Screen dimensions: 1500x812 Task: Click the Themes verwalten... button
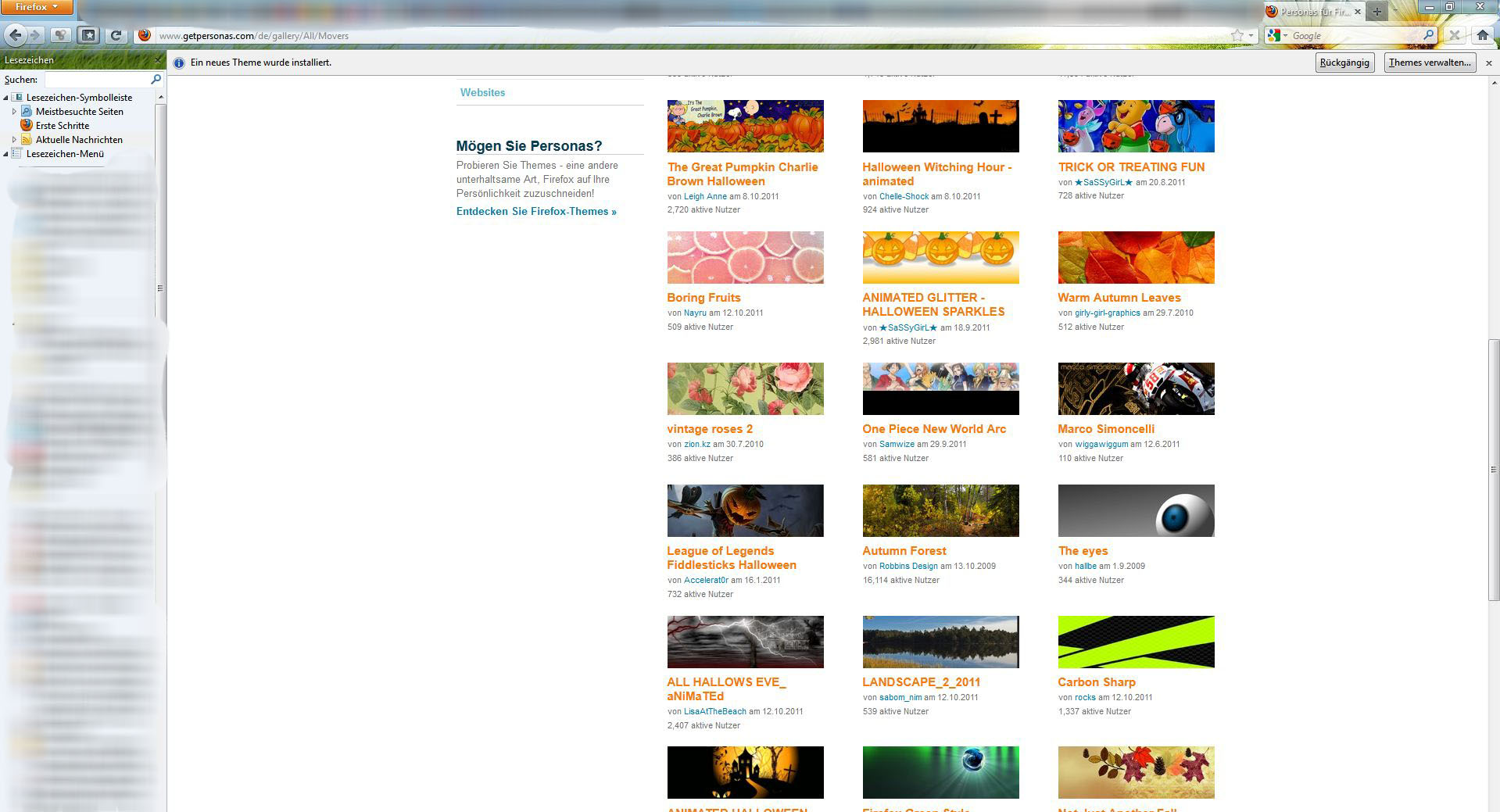(1430, 63)
